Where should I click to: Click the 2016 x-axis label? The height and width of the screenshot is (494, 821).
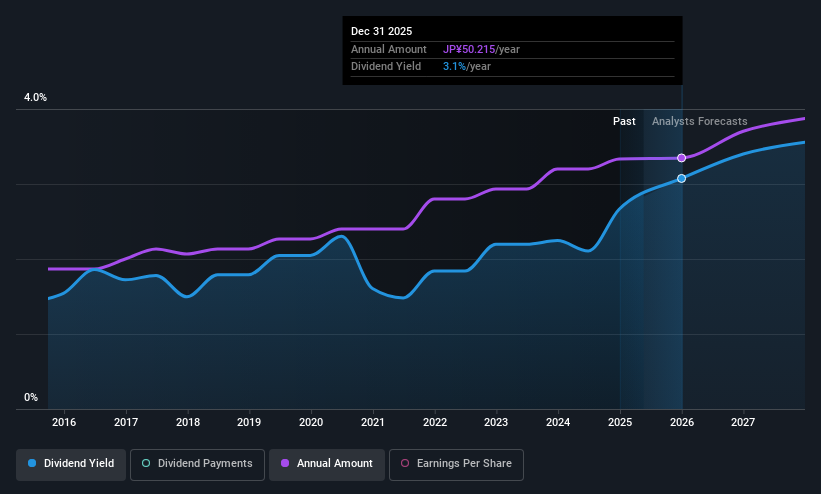(64, 422)
